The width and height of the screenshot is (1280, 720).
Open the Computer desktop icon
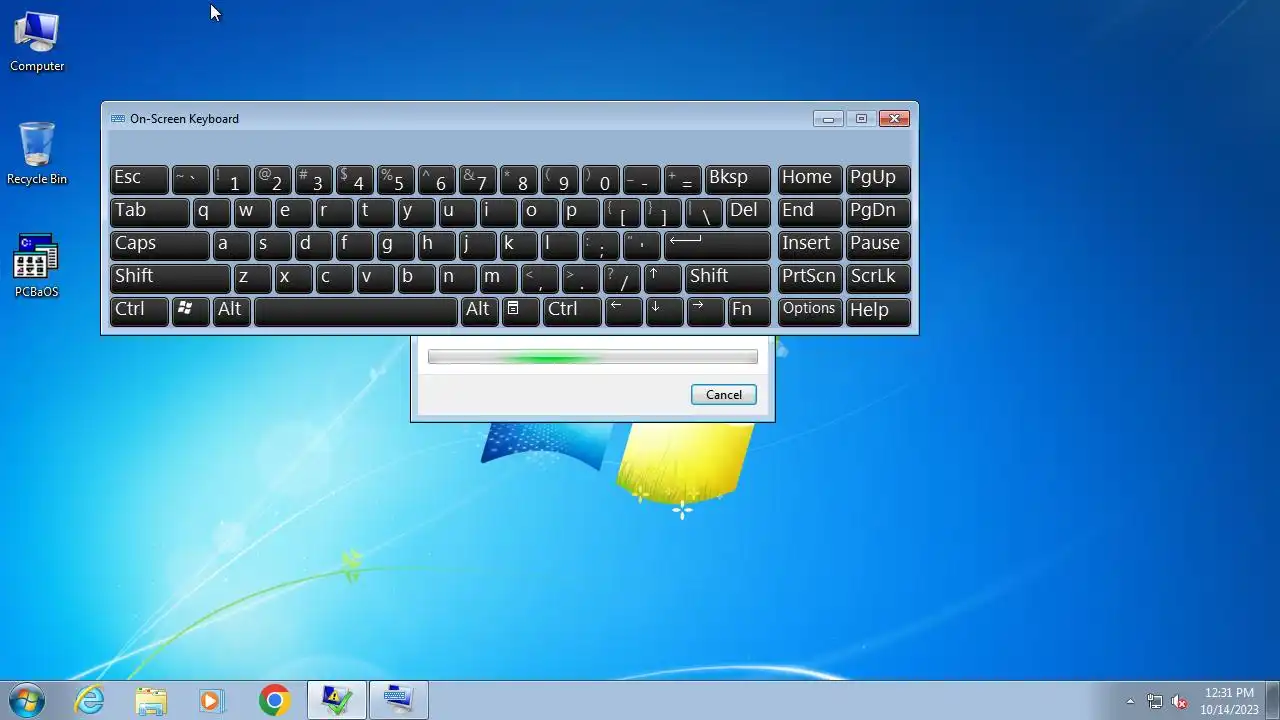click(x=37, y=42)
